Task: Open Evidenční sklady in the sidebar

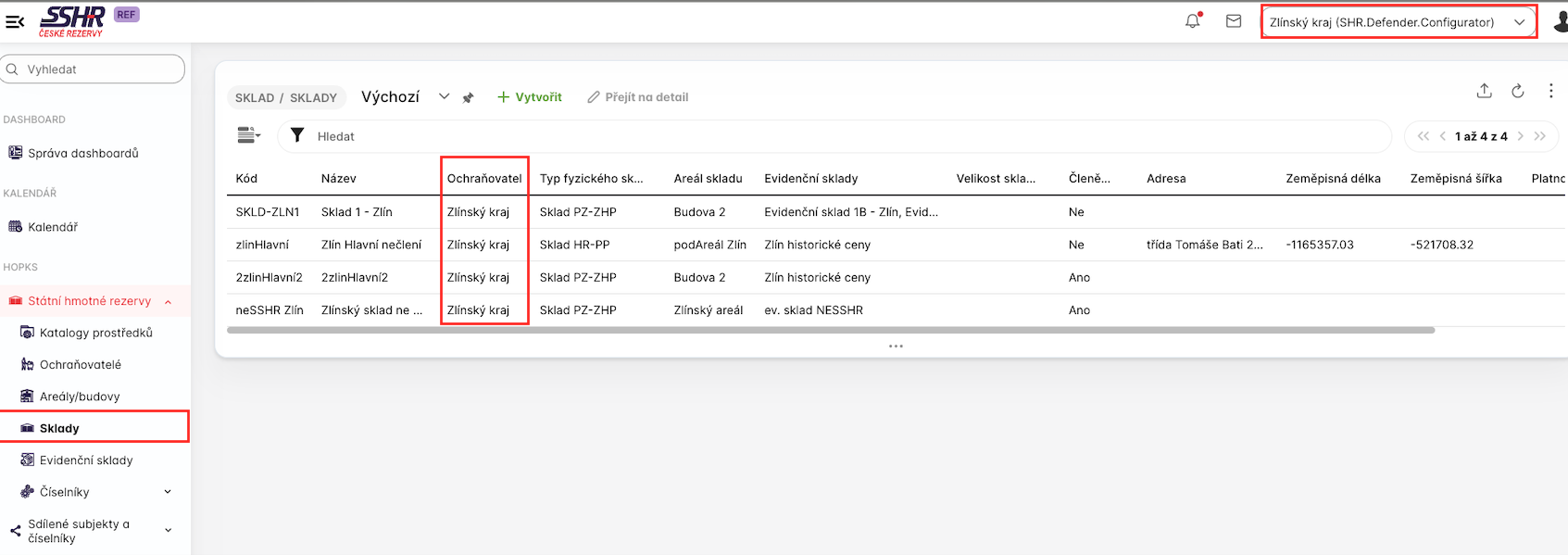Action: [86, 460]
